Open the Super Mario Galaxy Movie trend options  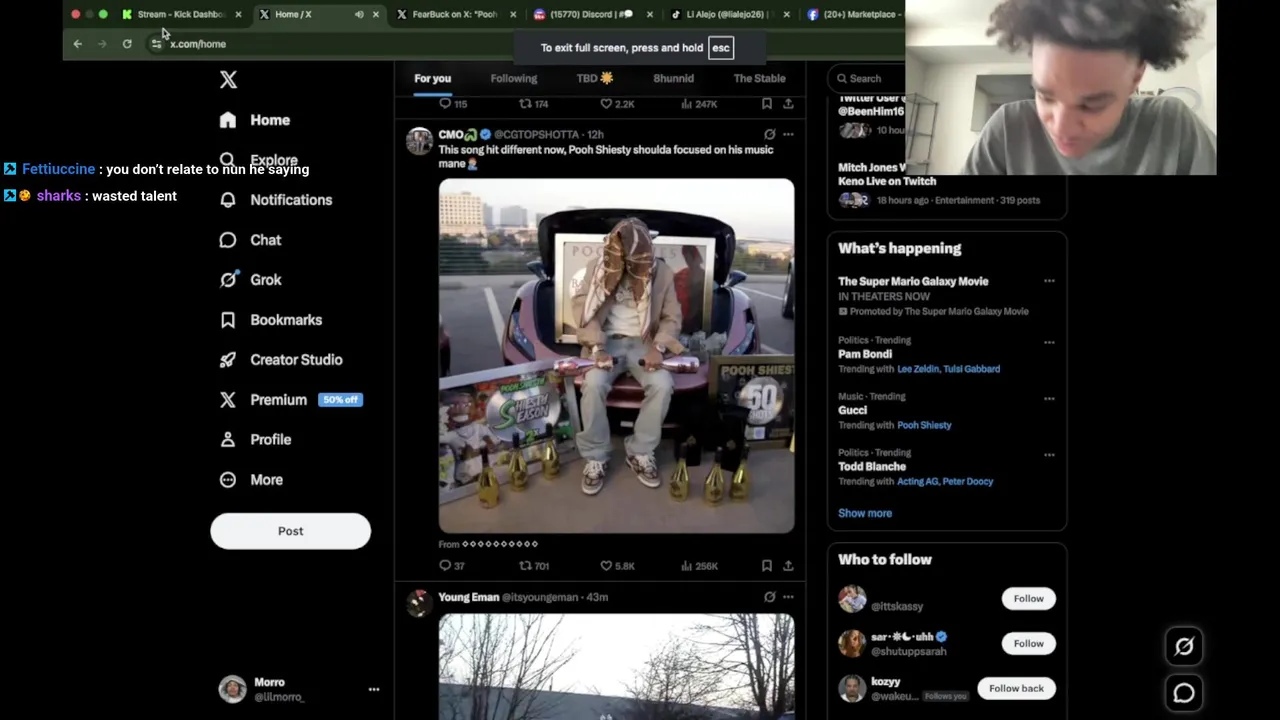pyautogui.click(x=1049, y=281)
